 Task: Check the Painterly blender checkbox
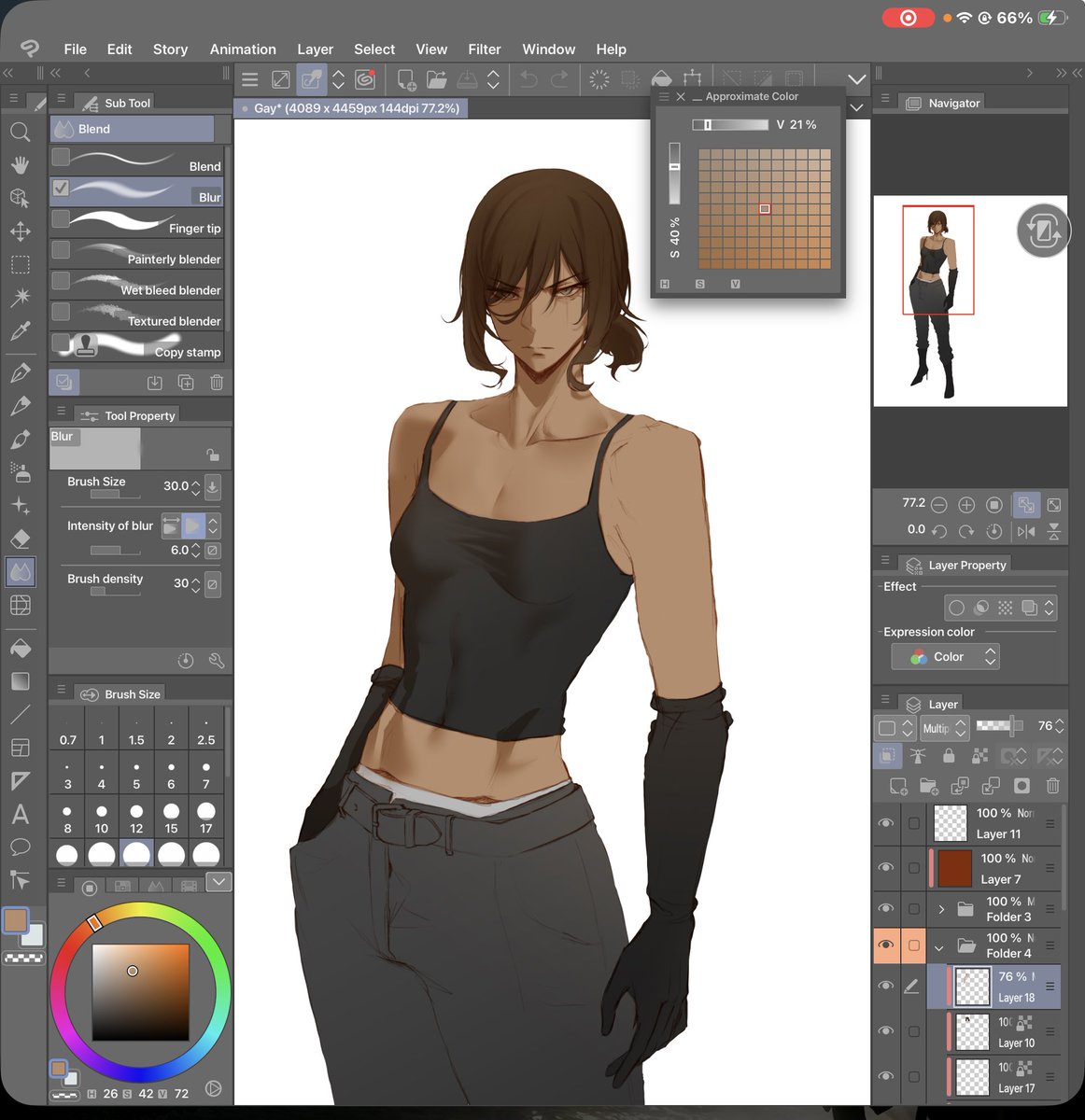[61, 249]
